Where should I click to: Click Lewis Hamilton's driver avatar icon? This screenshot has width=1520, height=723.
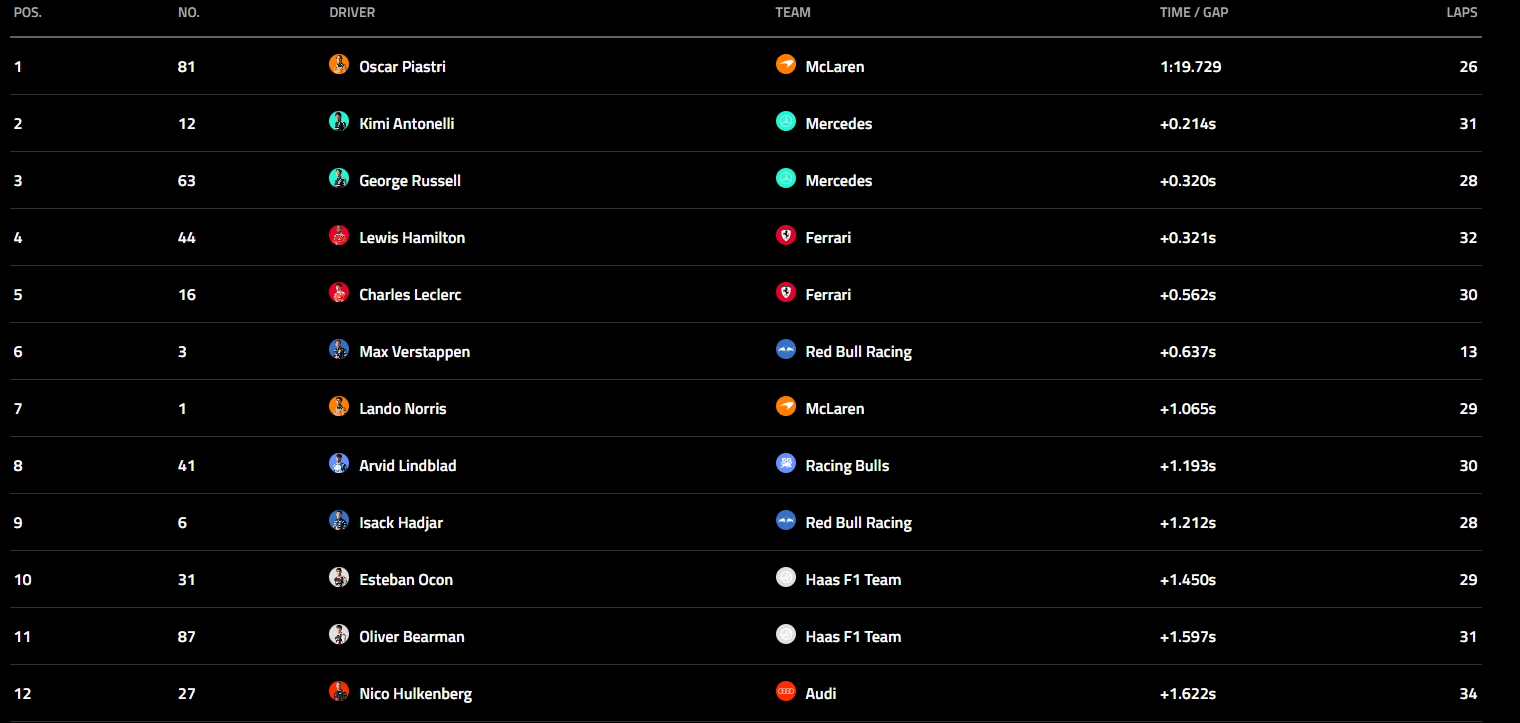(339, 236)
